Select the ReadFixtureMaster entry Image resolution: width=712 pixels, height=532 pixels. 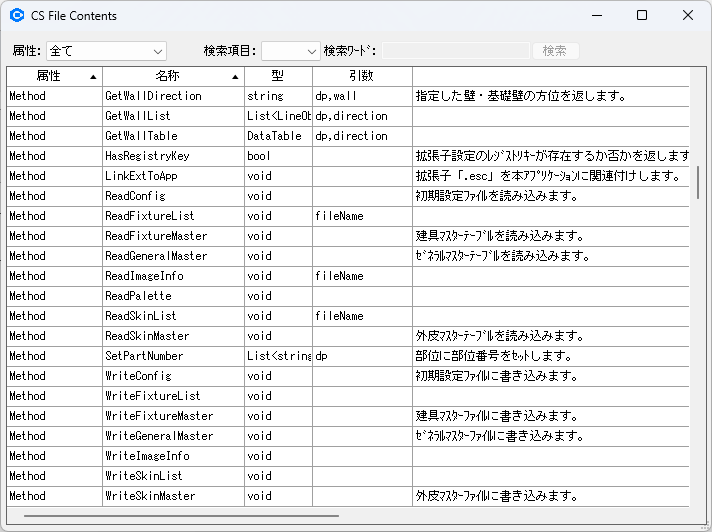click(156, 236)
